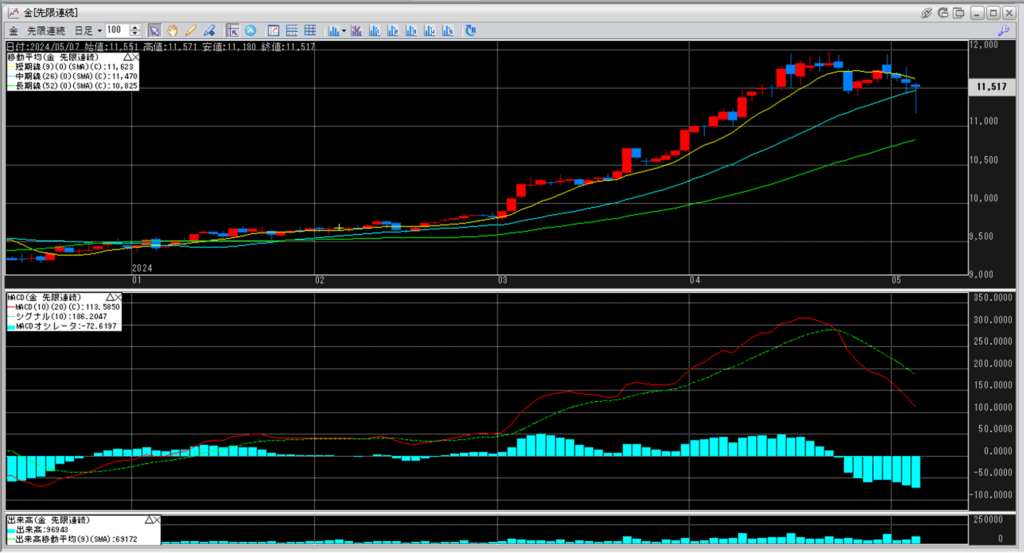Viewport: 1024px width, 553px height.
Task: Collapse the 出来高 volume legend with triangle
Action: (149, 520)
